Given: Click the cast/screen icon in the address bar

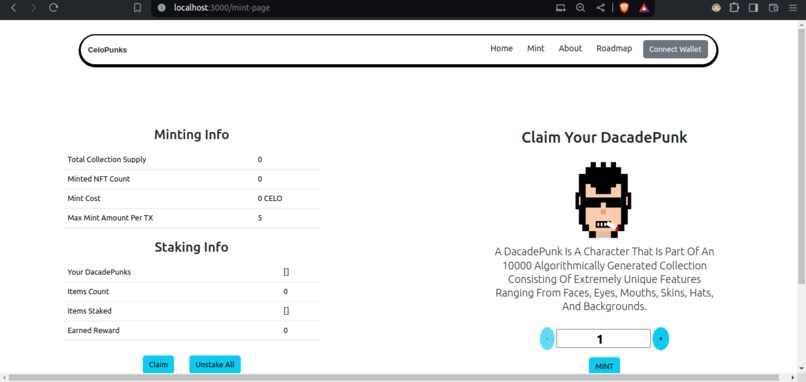Looking at the screenshot, I should (x=561, y=8).
